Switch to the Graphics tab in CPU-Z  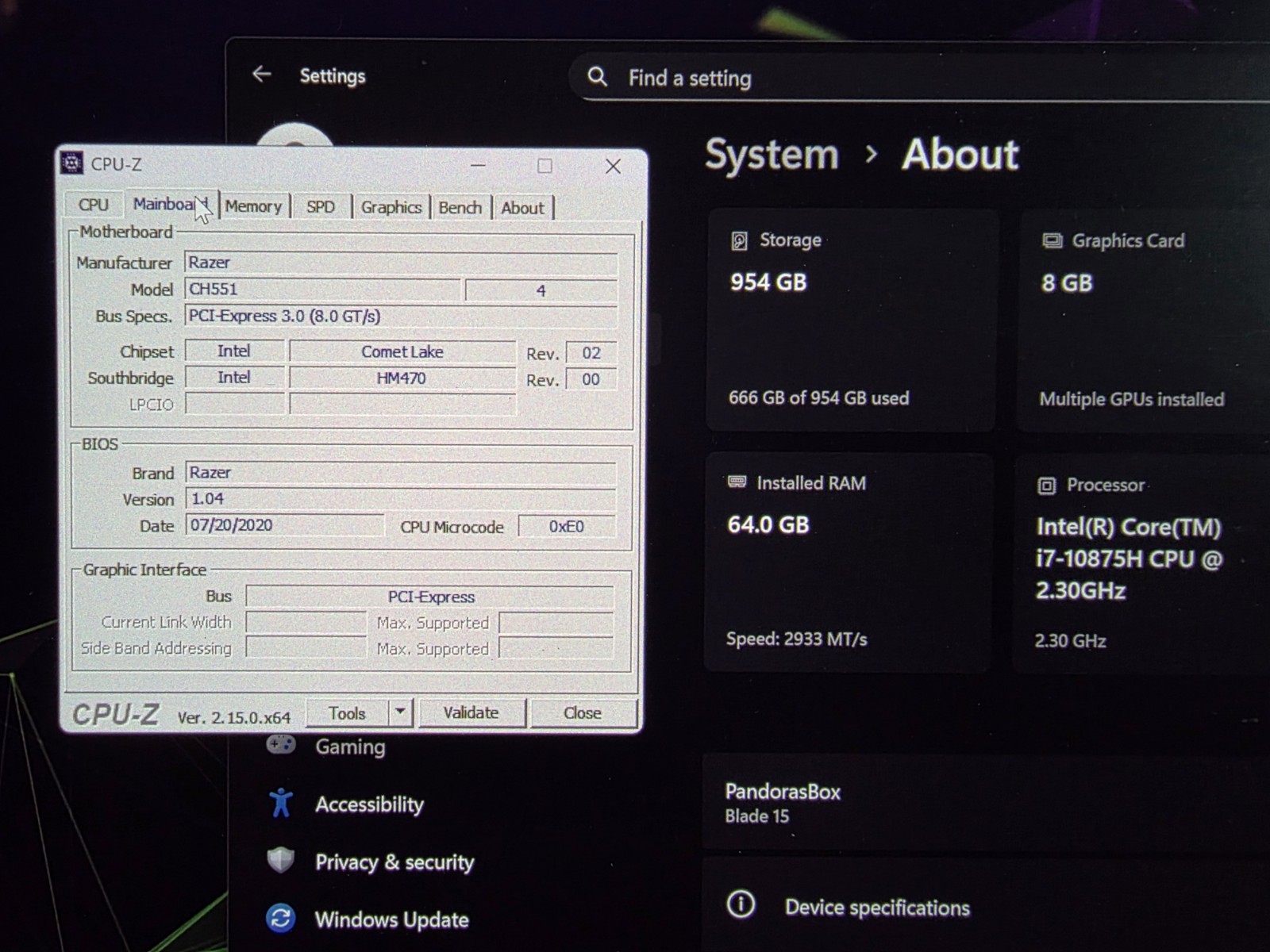point(391,207)
